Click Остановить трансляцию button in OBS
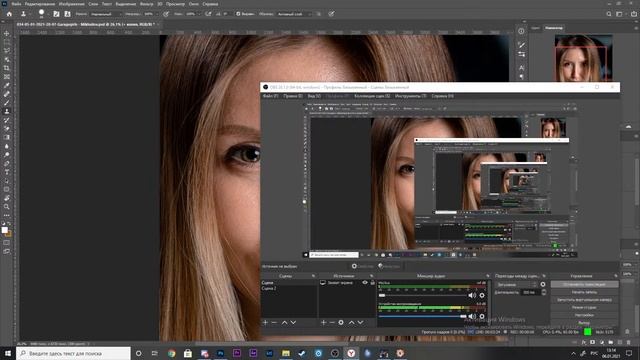 click(584, 284)
